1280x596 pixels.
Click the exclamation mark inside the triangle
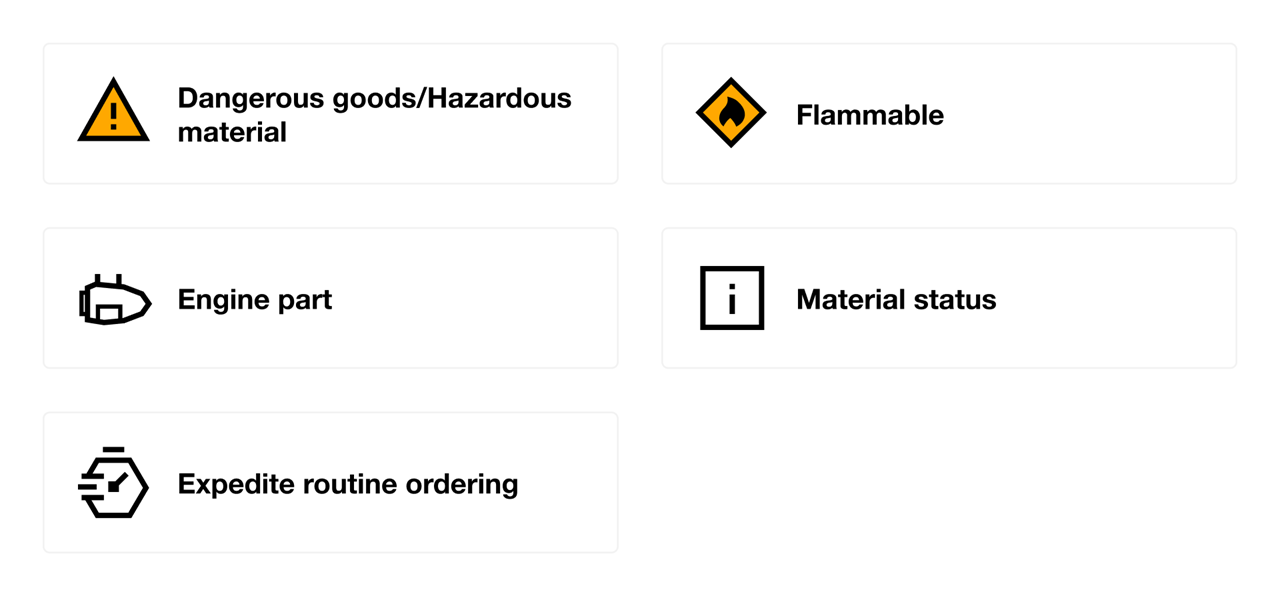point(114,117)
